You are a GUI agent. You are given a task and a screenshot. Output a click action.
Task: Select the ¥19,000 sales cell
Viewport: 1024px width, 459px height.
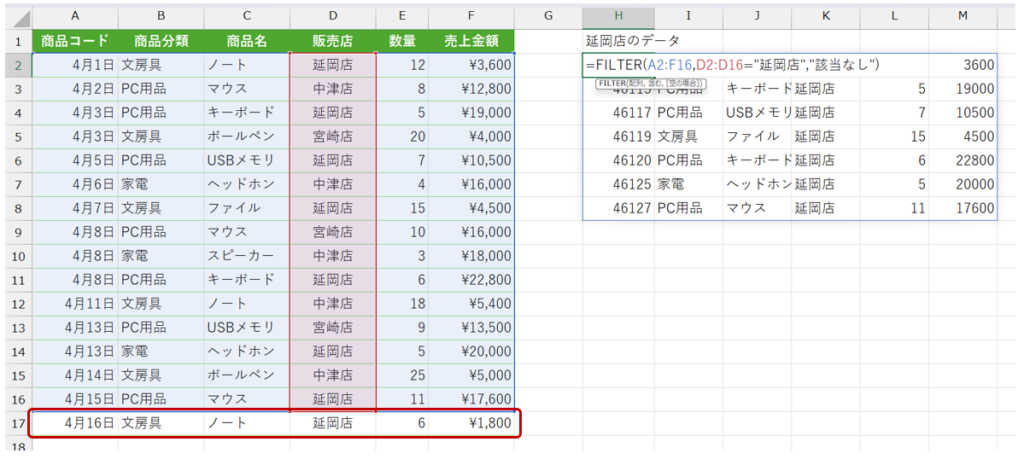click(472, 112)
